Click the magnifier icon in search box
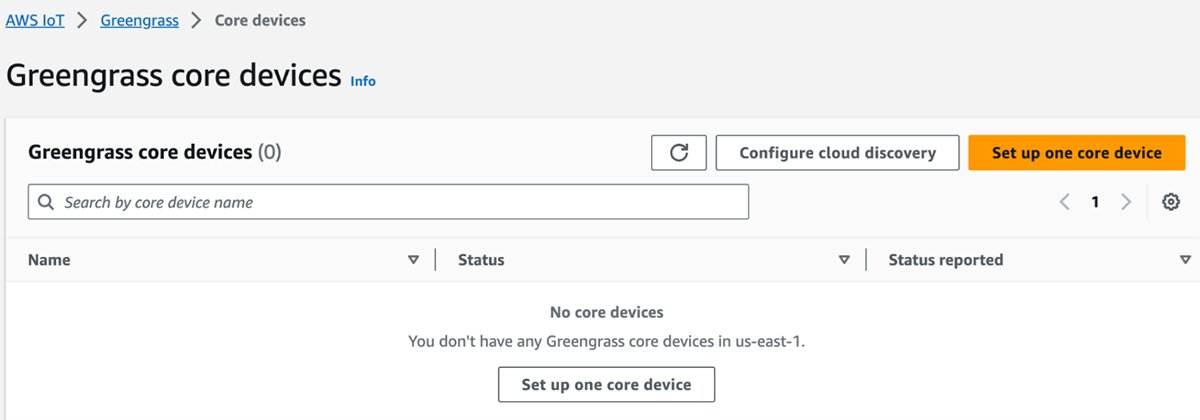Image resolution: width=1200 pixels, height=420 pixels. [x=45, y=202]
